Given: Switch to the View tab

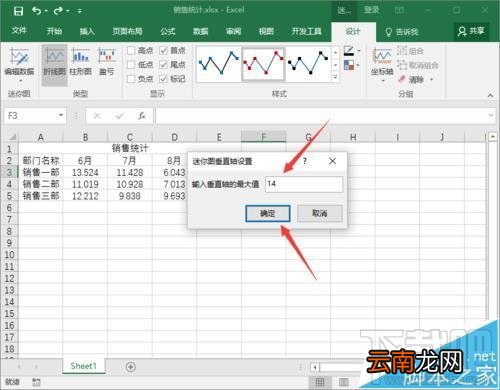Looking at the screenshot, I should point(266,32).
